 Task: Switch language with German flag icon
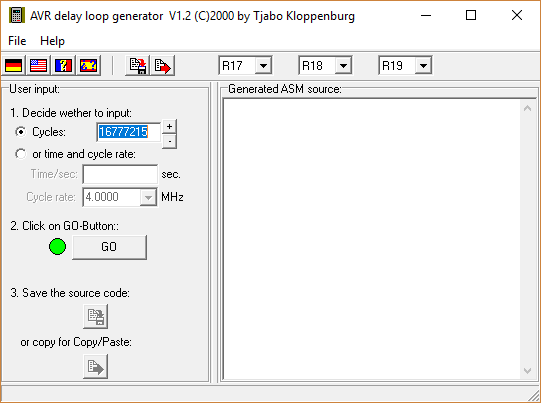tap(14, 65)
